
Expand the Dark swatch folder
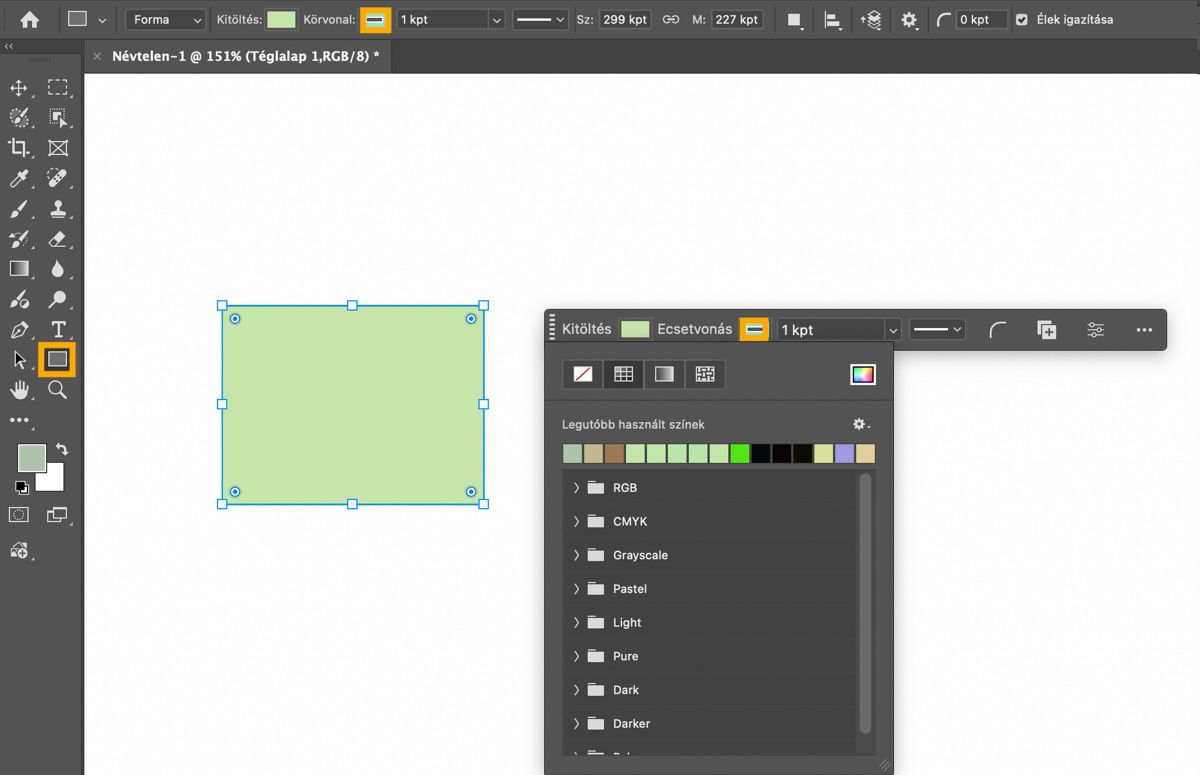coord(576,690)
